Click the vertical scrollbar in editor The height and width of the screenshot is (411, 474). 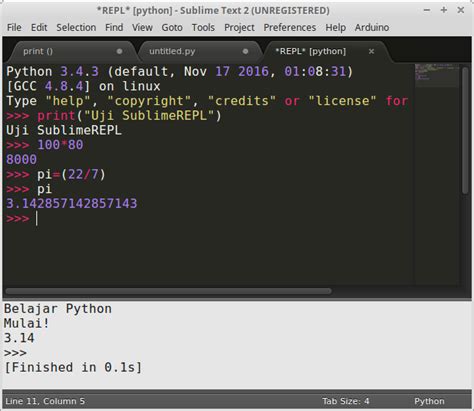click(465, 130)
